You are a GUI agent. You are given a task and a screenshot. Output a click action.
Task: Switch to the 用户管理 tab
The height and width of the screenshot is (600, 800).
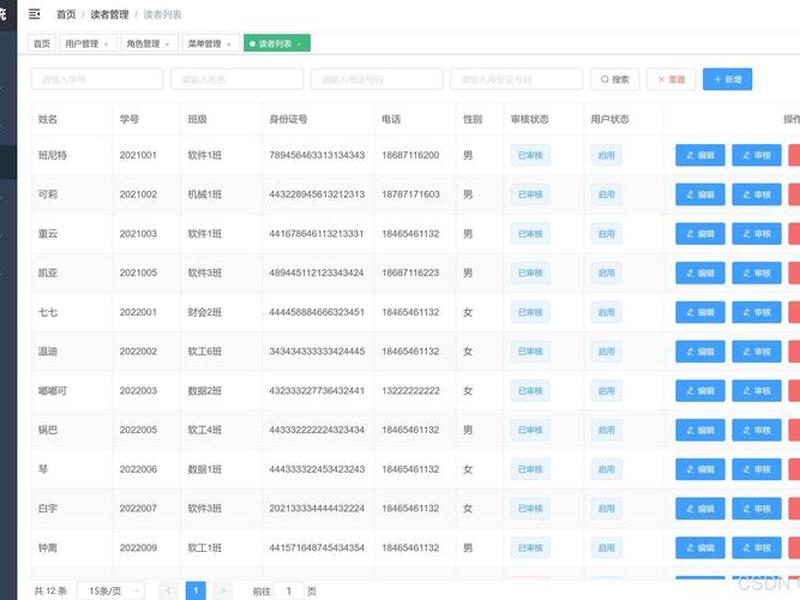88,44
